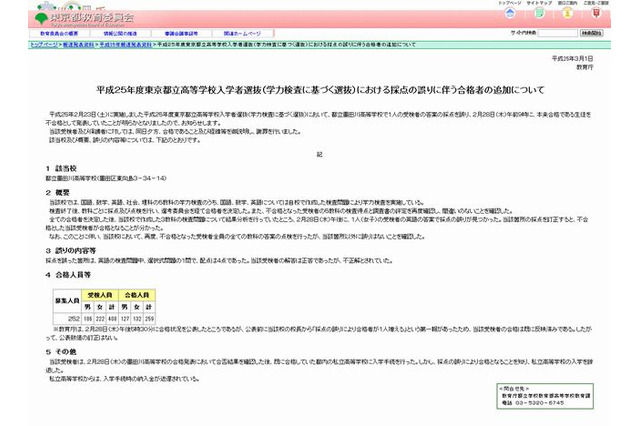Click the 教育庁 label under the date
This screenshot has height=426, width=640.
point(584,67)
